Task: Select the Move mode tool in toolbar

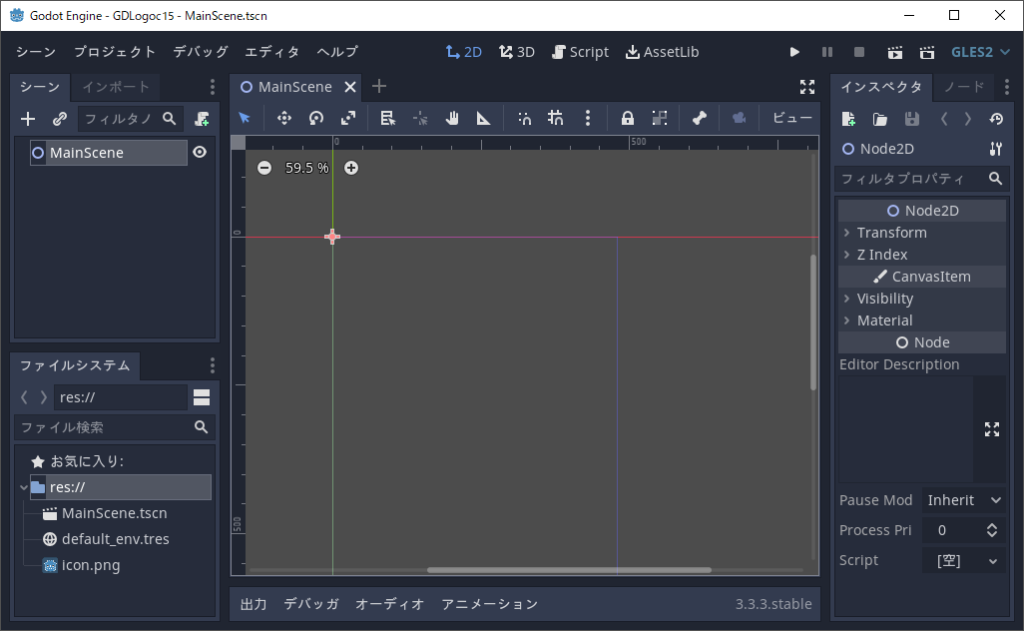Action: [284, 118]
